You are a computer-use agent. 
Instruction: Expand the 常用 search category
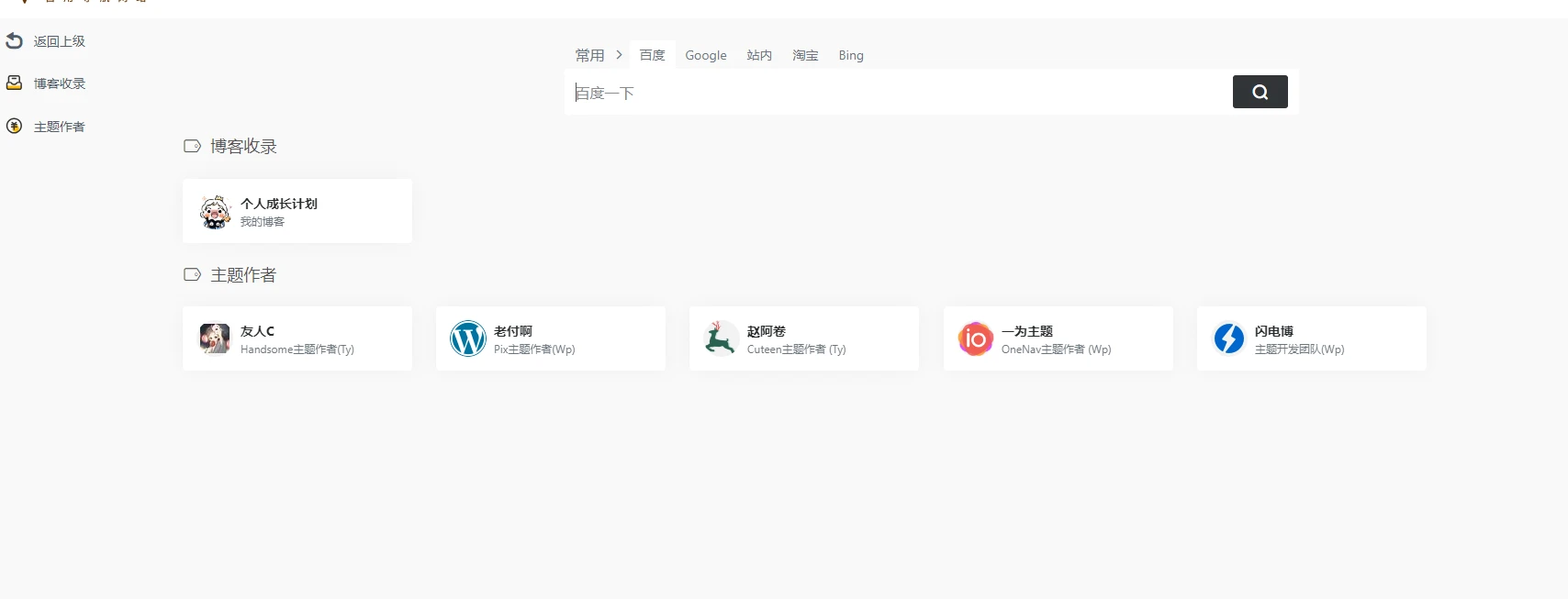(x=589, y=55)
